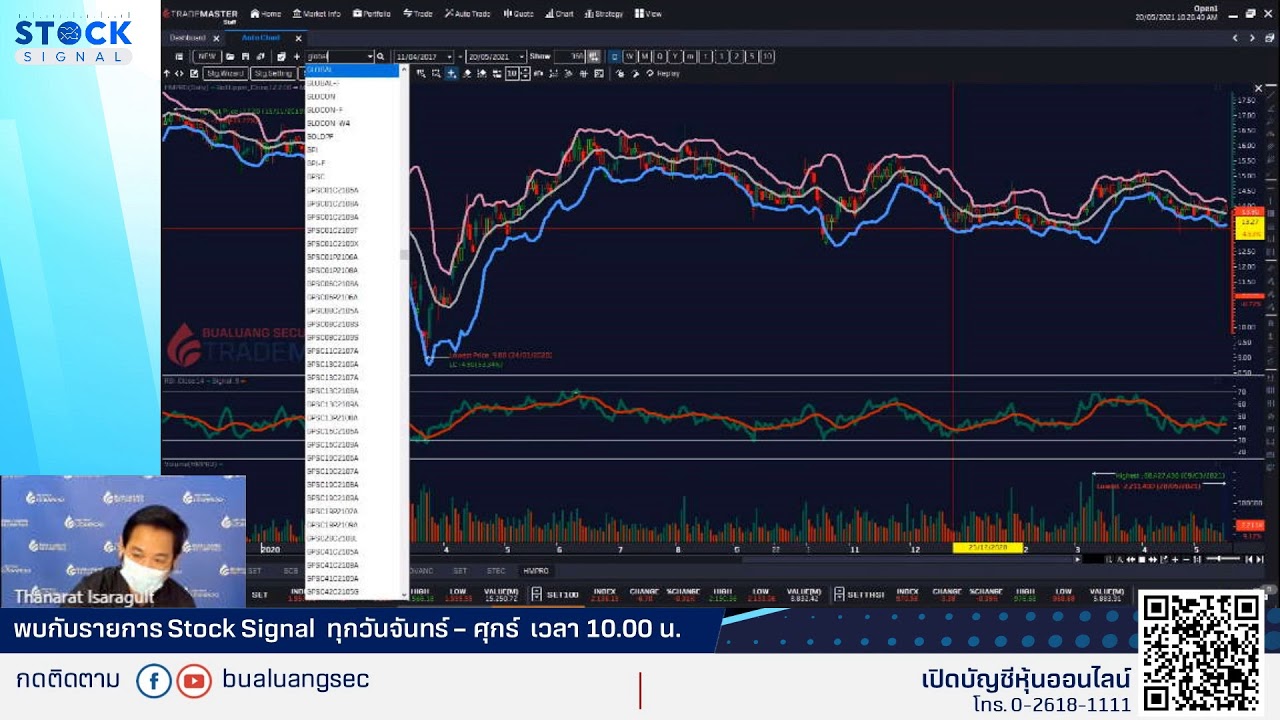Close the Dashboard tab
This screenshot has width=1280, height=720.
coord(216,38)
